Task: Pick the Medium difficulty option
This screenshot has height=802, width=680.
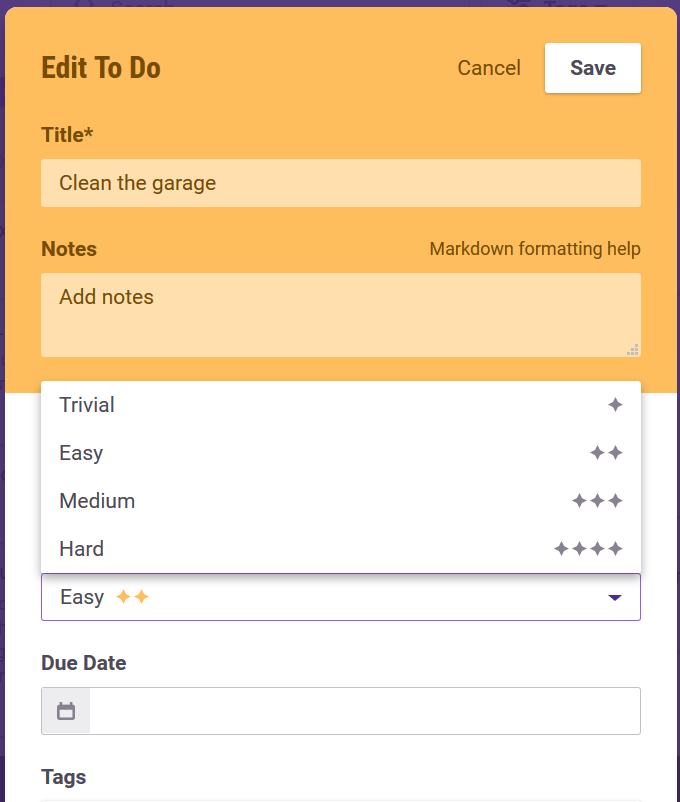Action: point(97,501)
